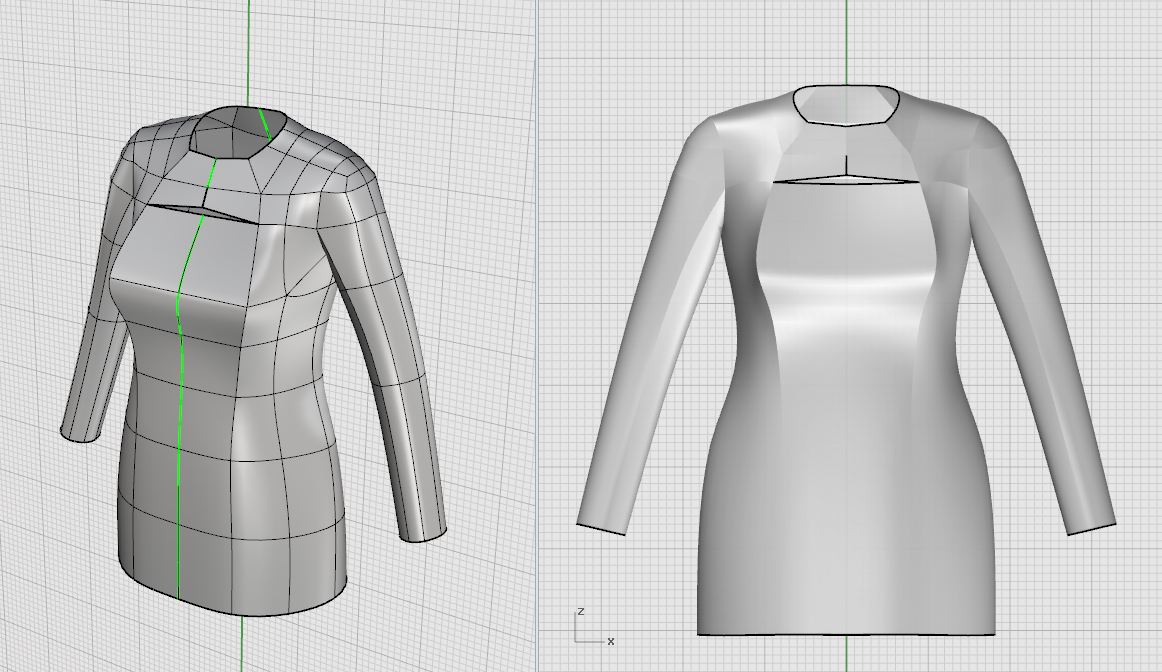Click green axis line below dress in perspective view
Image resolution: width=1162 pixels, height=672 pixels.
point(241,645)
